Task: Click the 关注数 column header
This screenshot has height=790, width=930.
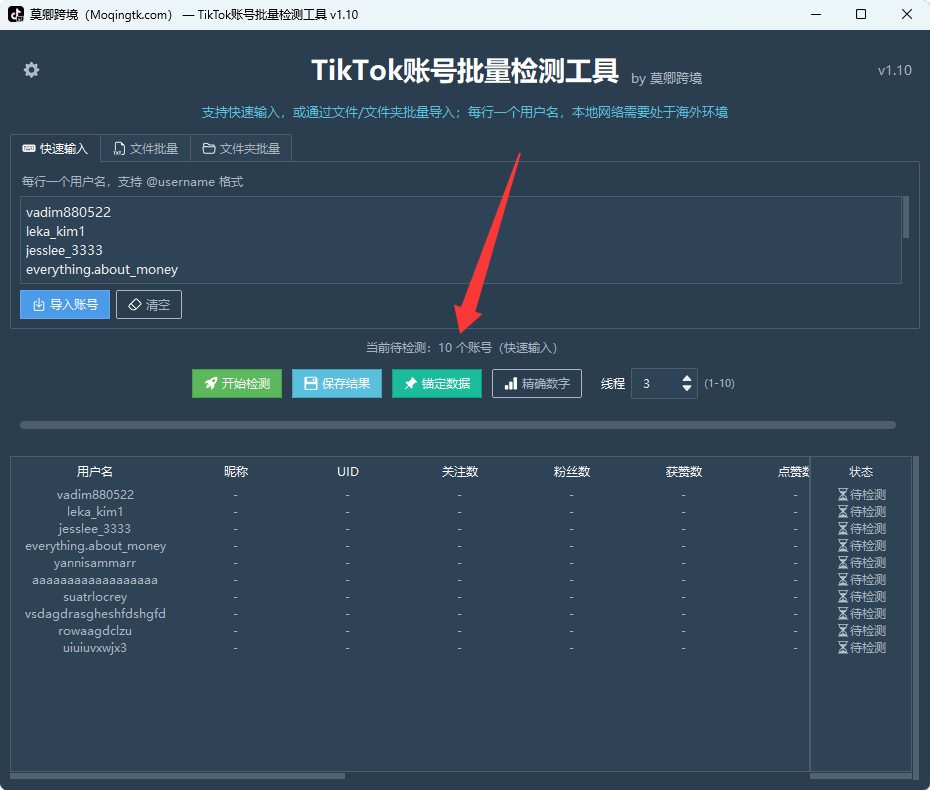Action: [x=460, y=472]
